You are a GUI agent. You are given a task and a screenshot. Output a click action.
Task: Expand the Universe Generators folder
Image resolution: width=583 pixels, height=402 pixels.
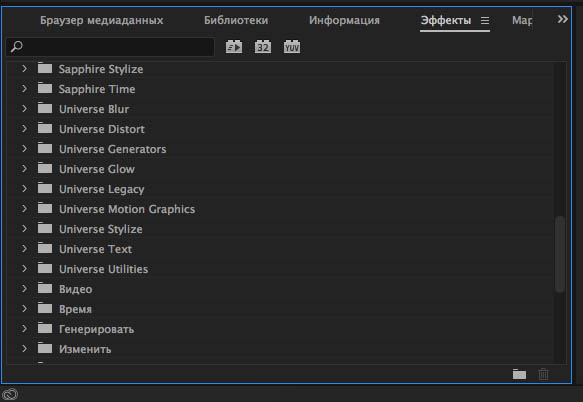(x=24, y=148)
